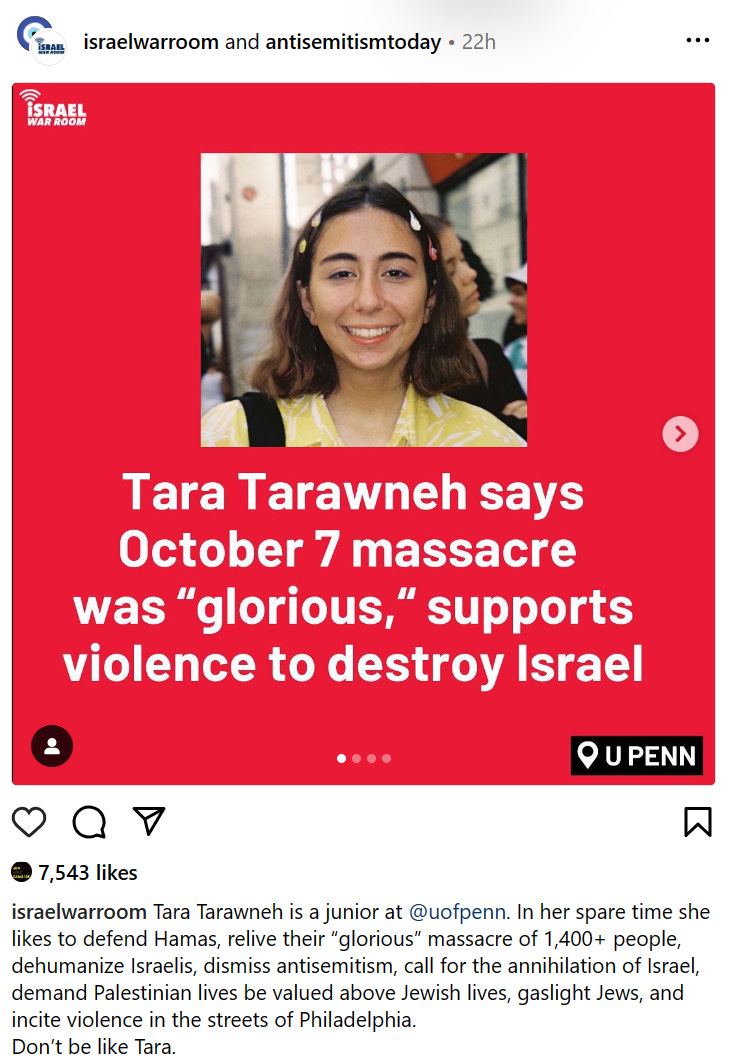Open the israelwarroom name in the caption

point(79,912)
